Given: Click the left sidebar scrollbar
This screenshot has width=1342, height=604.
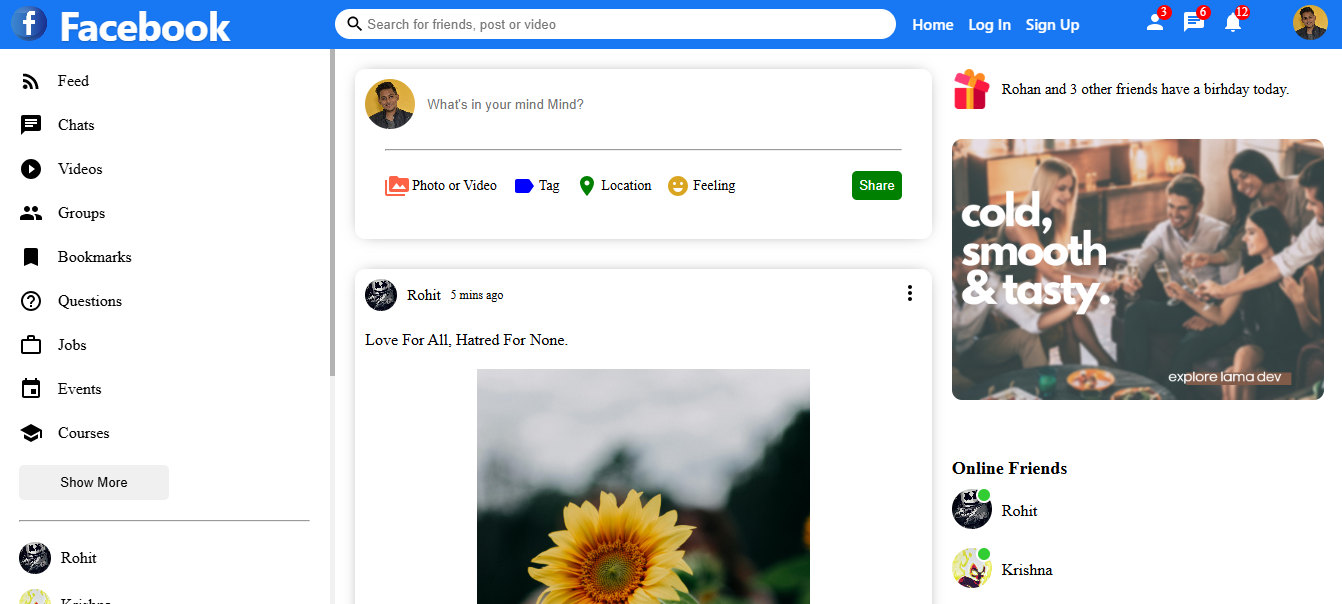Looking at the screenshot, I should tap(332, 212).
